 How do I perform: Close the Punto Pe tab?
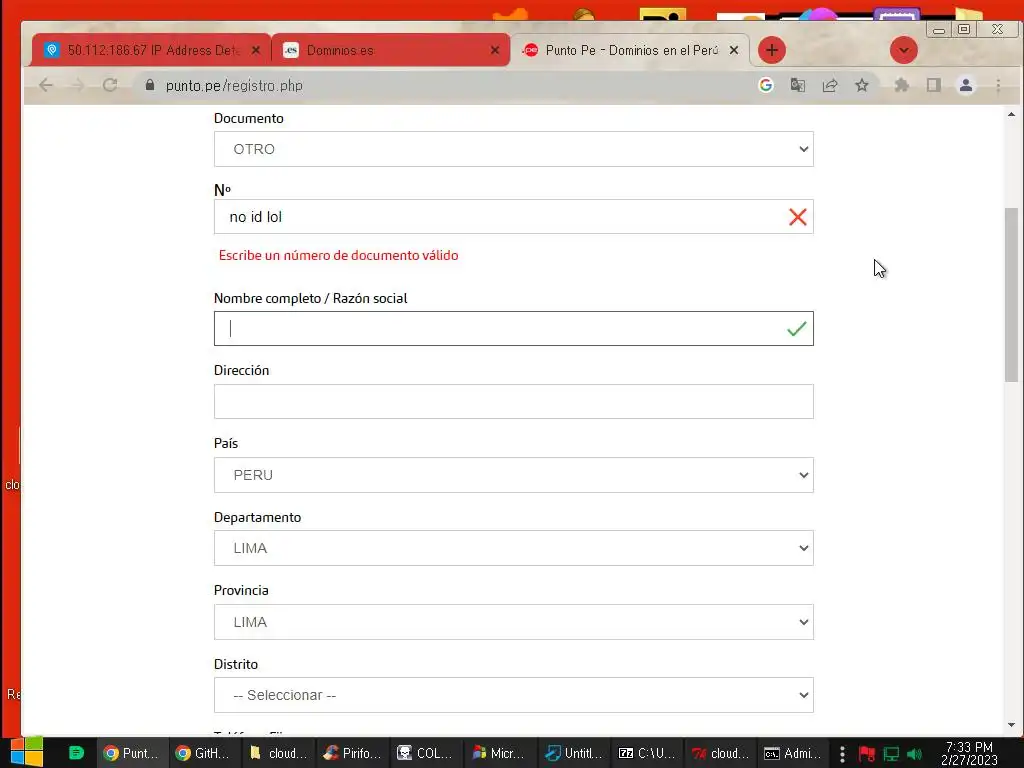pos(734,50)
